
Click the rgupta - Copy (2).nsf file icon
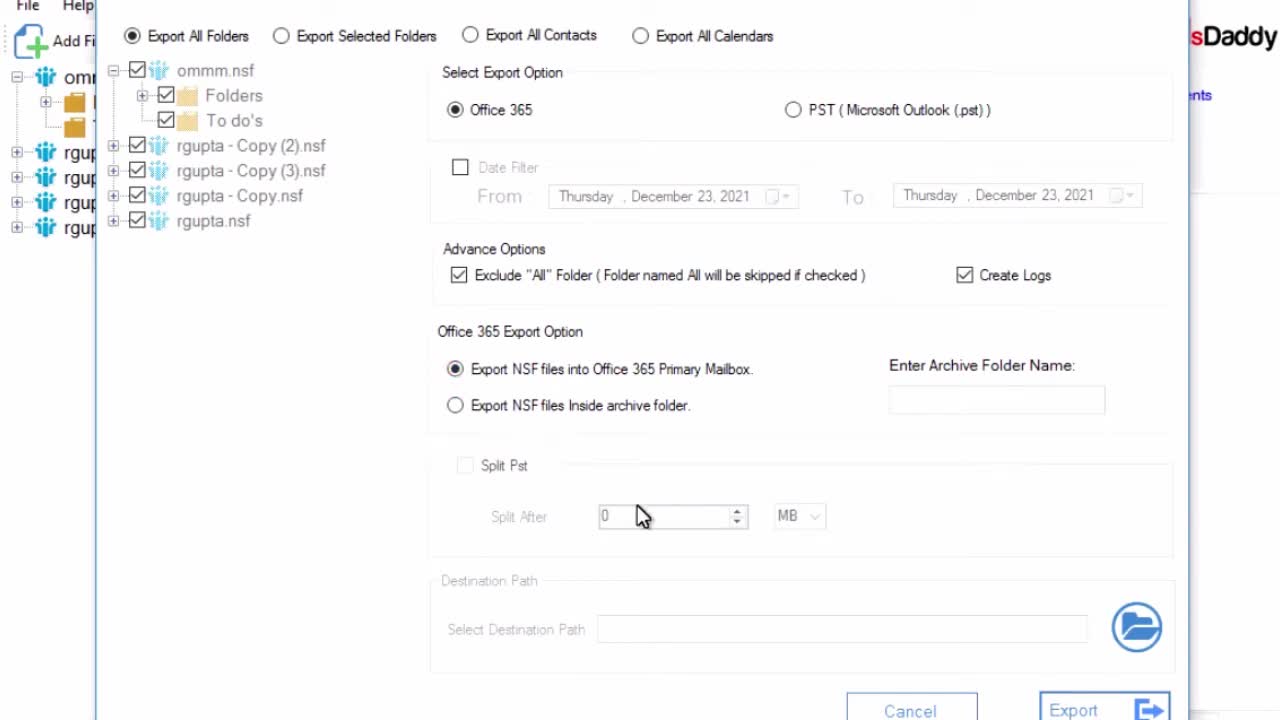pos(159,146)
